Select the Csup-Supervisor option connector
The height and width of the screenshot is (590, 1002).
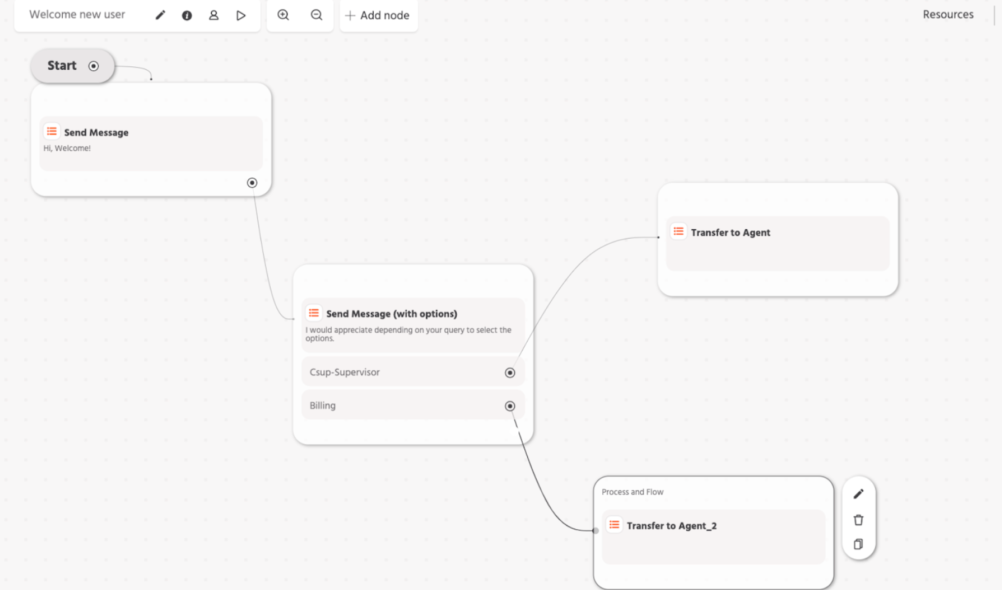pyautogui.click(x=510, y=373)
